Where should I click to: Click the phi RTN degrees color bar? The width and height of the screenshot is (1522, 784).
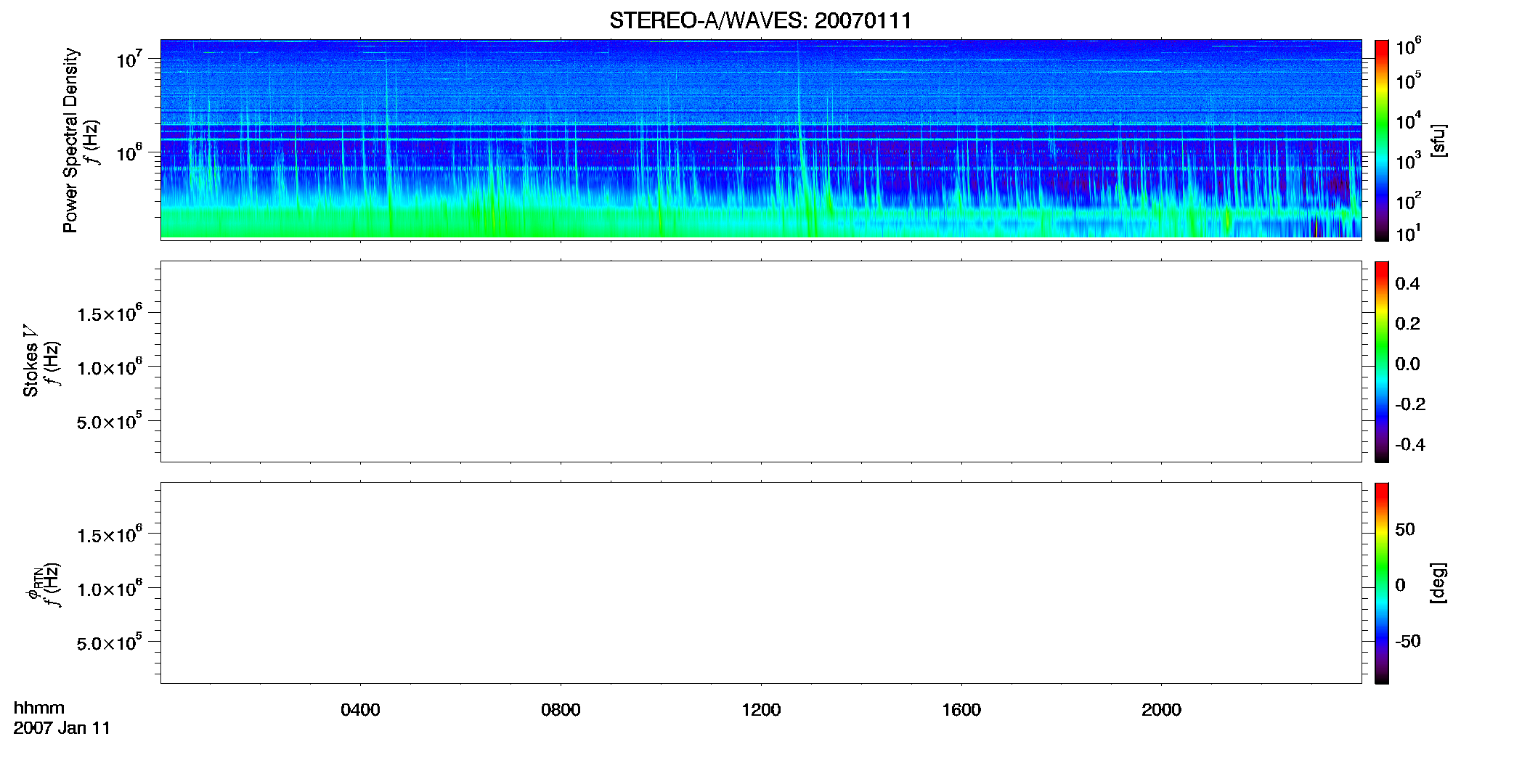[x=1382, y=583]
